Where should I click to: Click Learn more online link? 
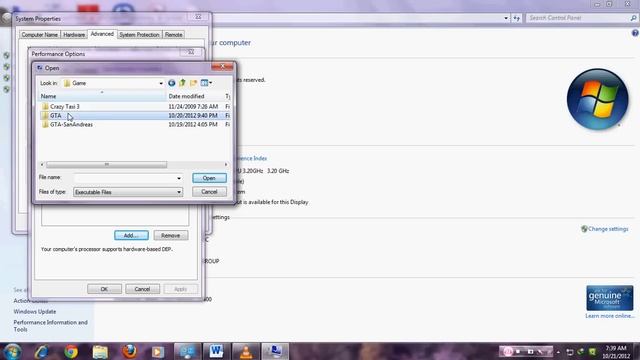point(610,316)
